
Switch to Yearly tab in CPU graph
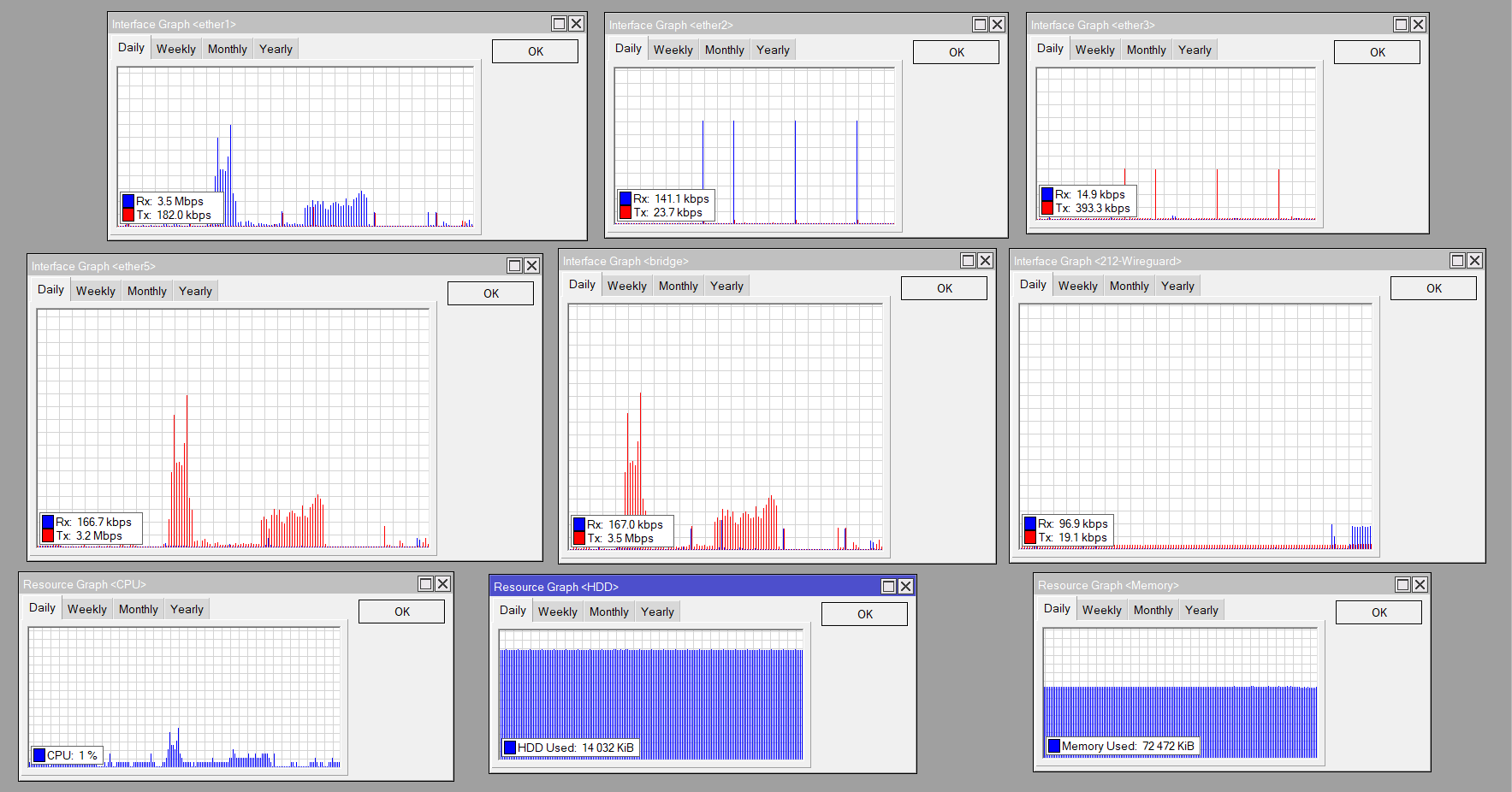(x=187, y=609)
